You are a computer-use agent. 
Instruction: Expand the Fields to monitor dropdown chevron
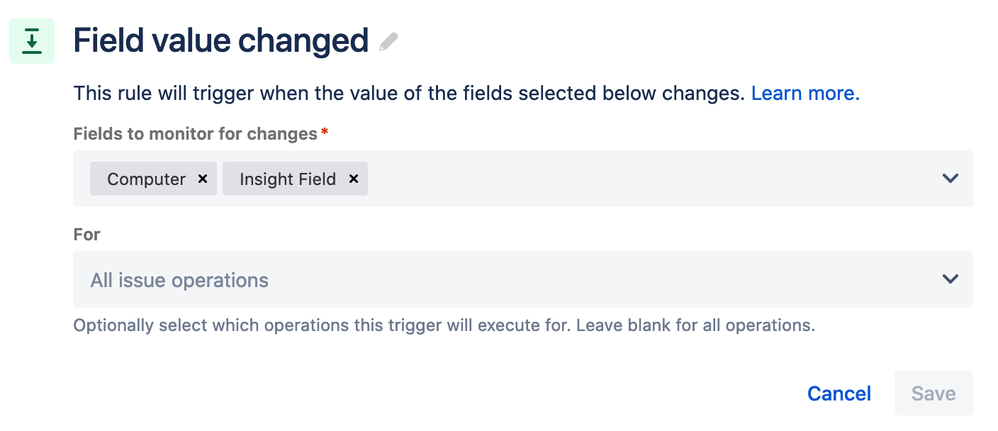click(950, 178)
